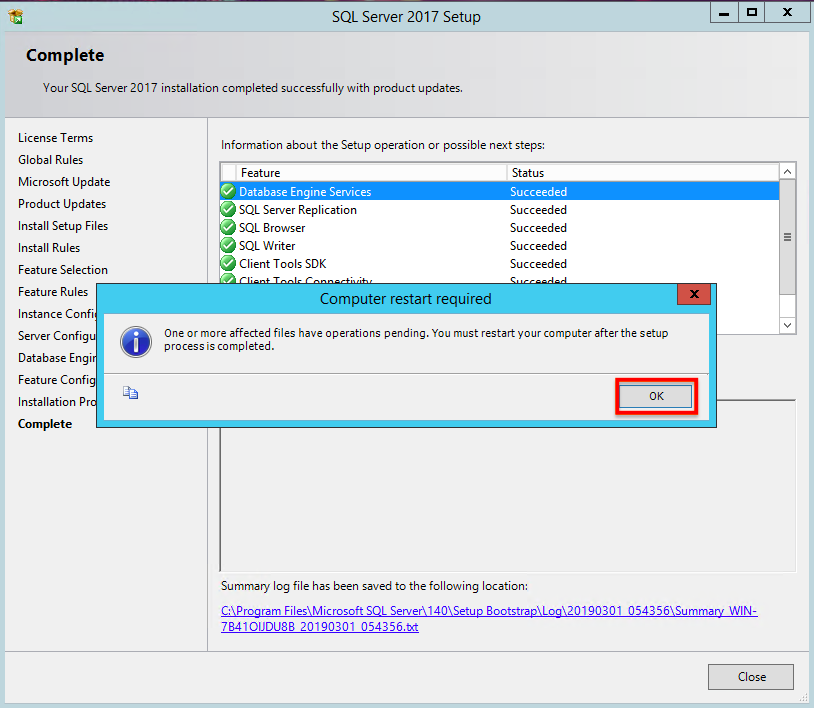This screenshot has width=814, height=708.
Task: Copy dialog message using the copy icon
Action: click(x=130, y=393)
